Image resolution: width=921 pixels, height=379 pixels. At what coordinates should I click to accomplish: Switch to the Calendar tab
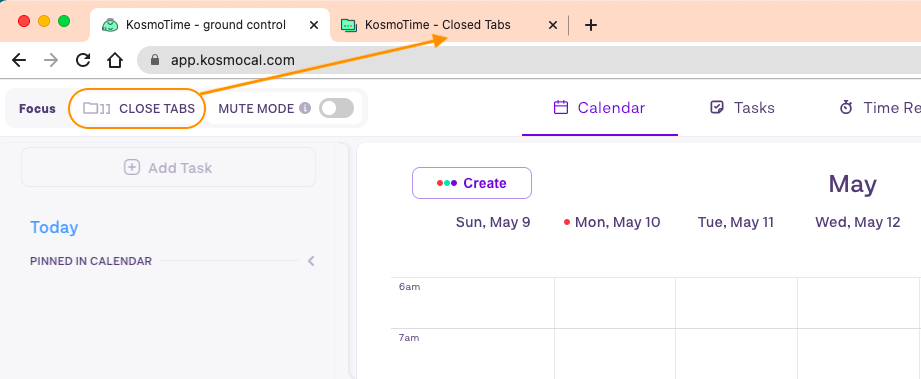[x=600, y=108]
